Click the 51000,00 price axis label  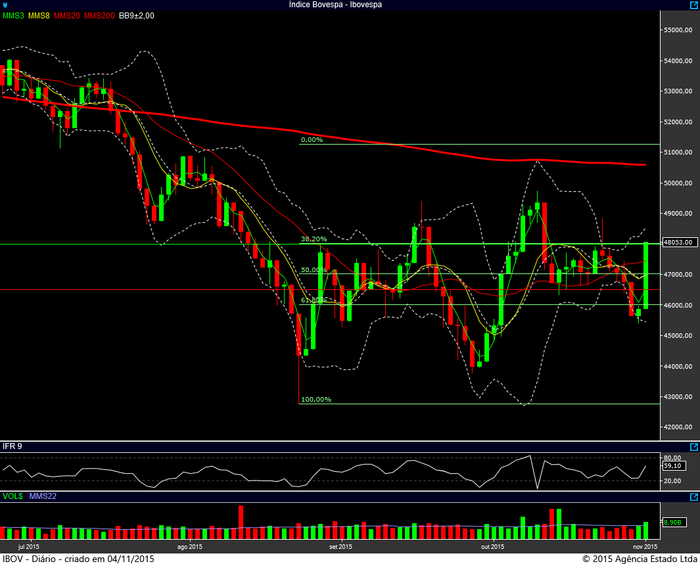(x=678, y=152)
